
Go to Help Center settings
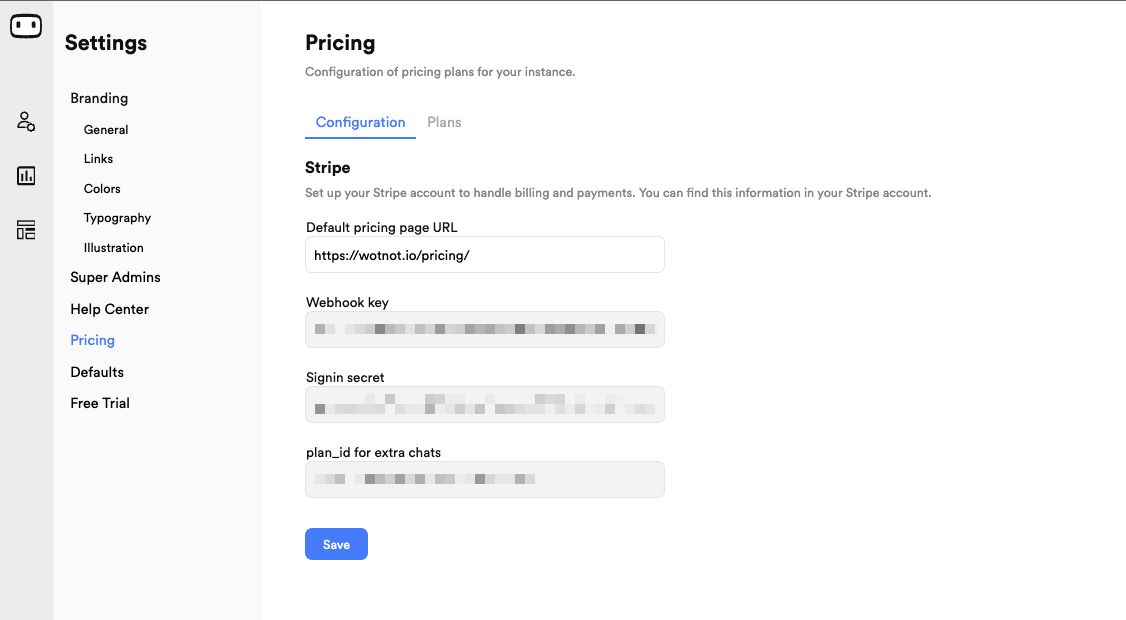(110, 309)
